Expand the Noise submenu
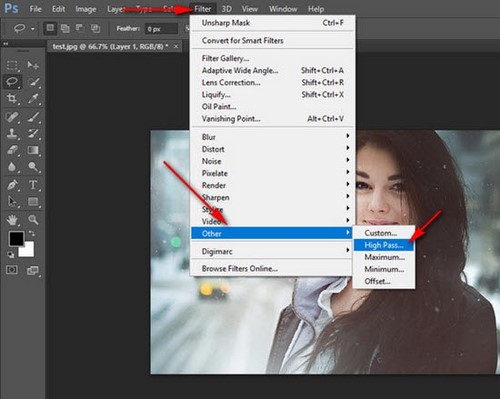This screenshot has width=500, height=399. pos(273,161)
